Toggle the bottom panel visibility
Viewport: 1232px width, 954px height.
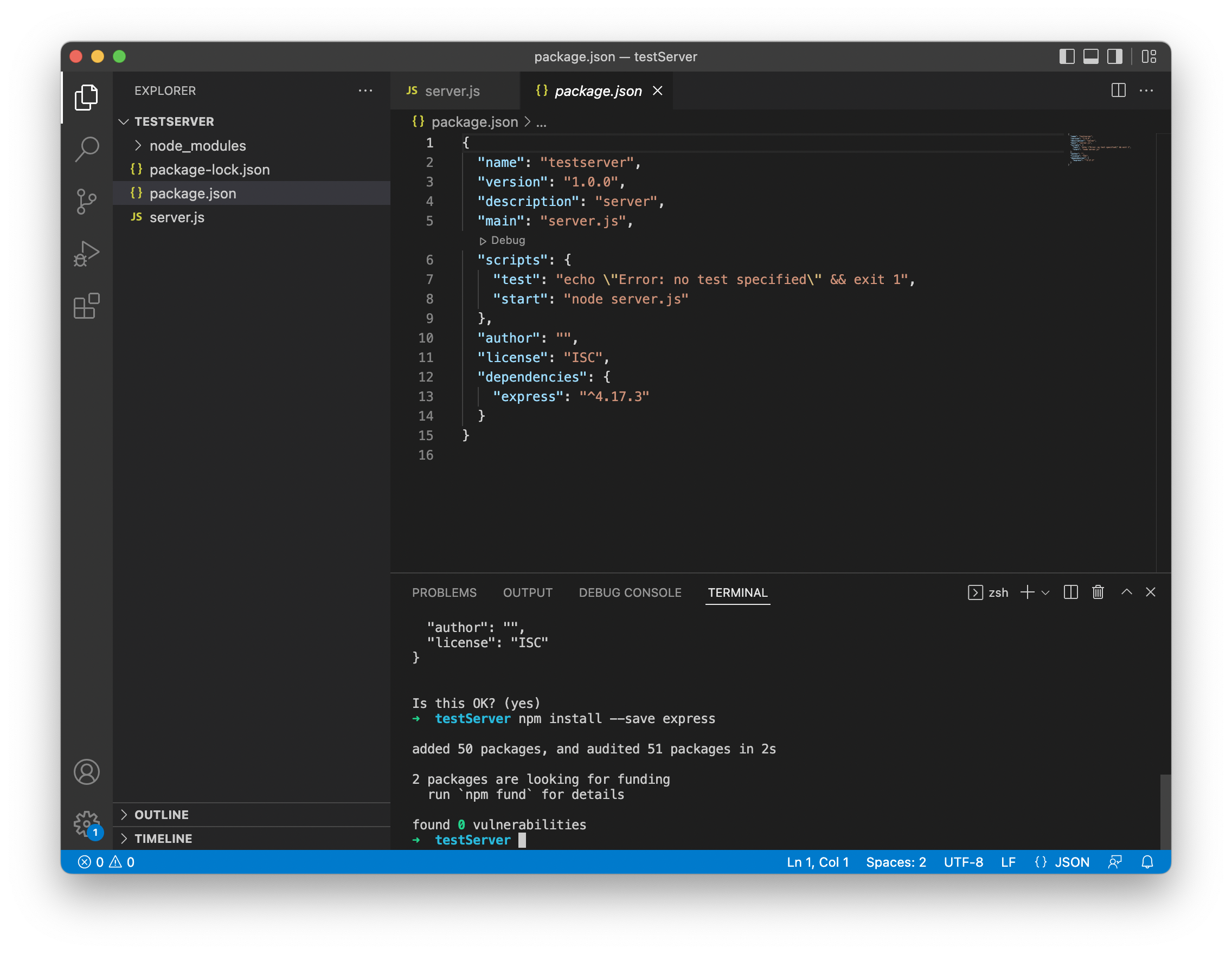(1090, 56)
